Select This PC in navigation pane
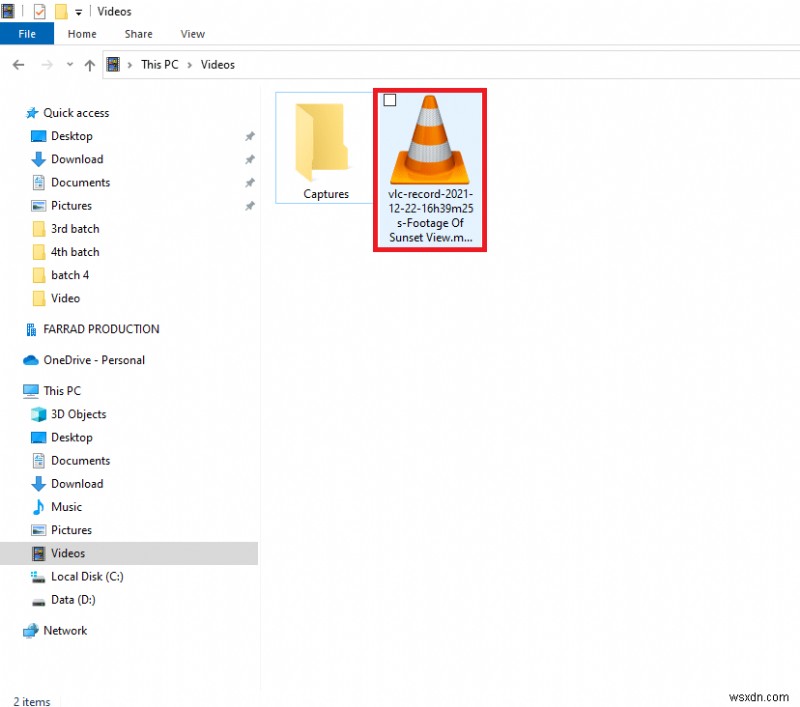Screen dimensions: 800x707 click(x=62, y=391)
